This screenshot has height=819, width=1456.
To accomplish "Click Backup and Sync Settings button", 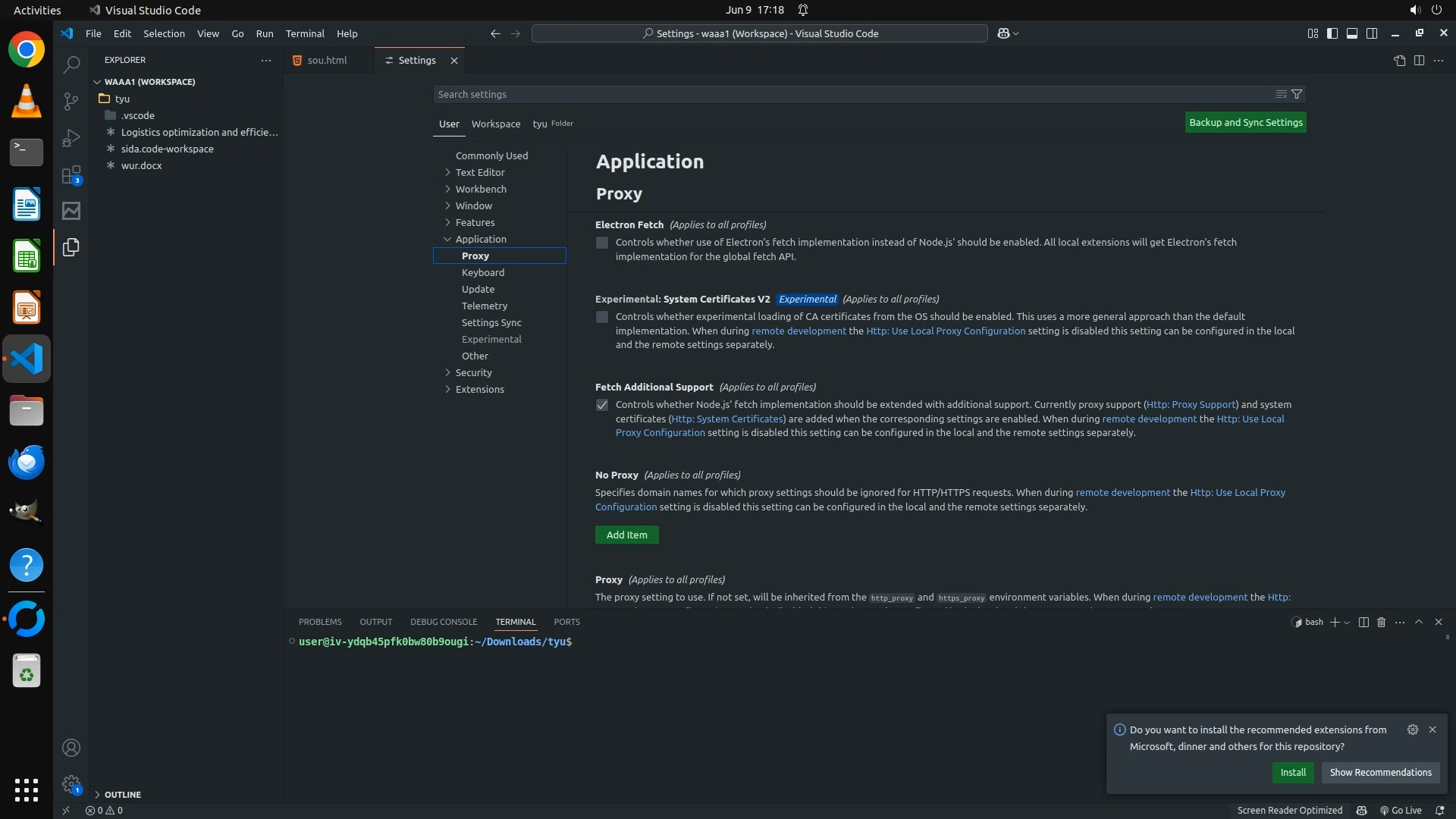I will coord(1245,122).
